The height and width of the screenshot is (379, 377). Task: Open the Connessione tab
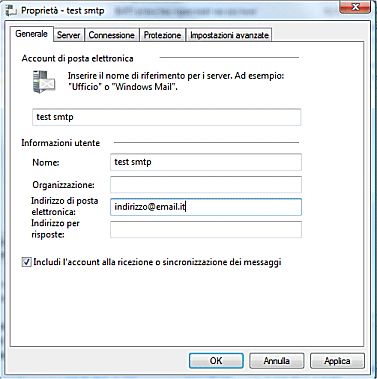coord(112,35)
